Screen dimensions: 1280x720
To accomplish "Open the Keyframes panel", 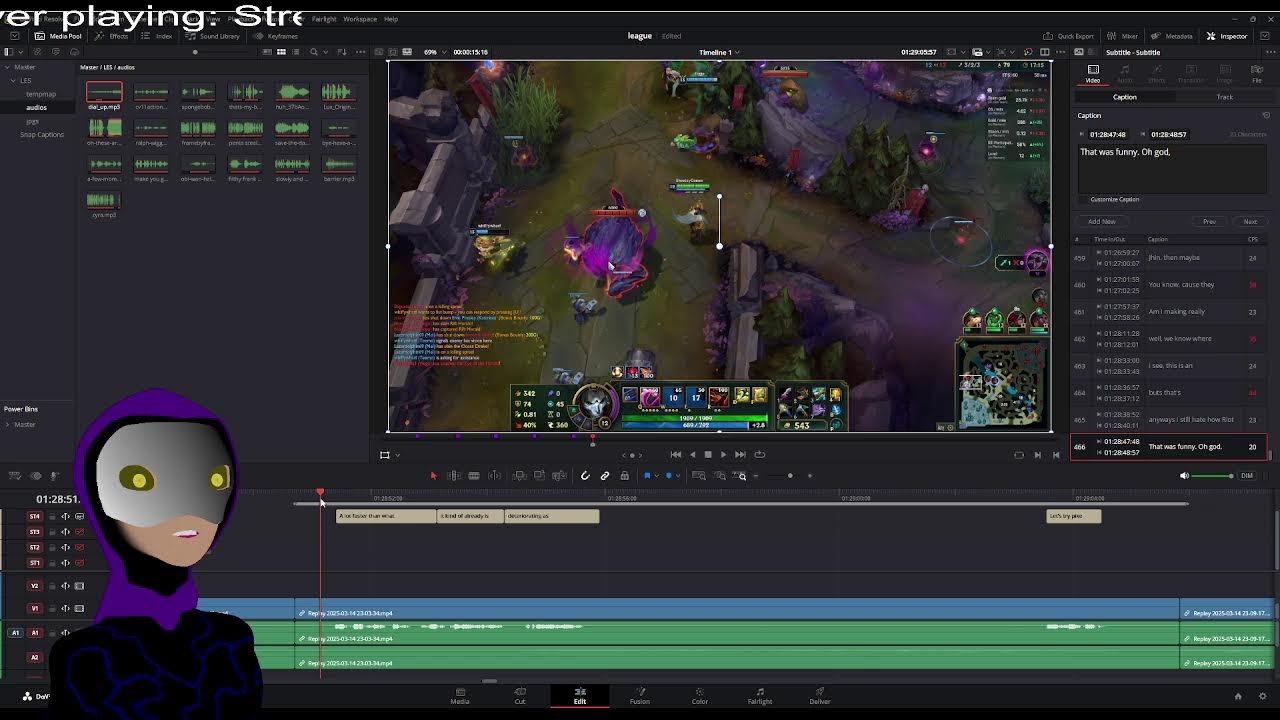I will click(276, 36).
